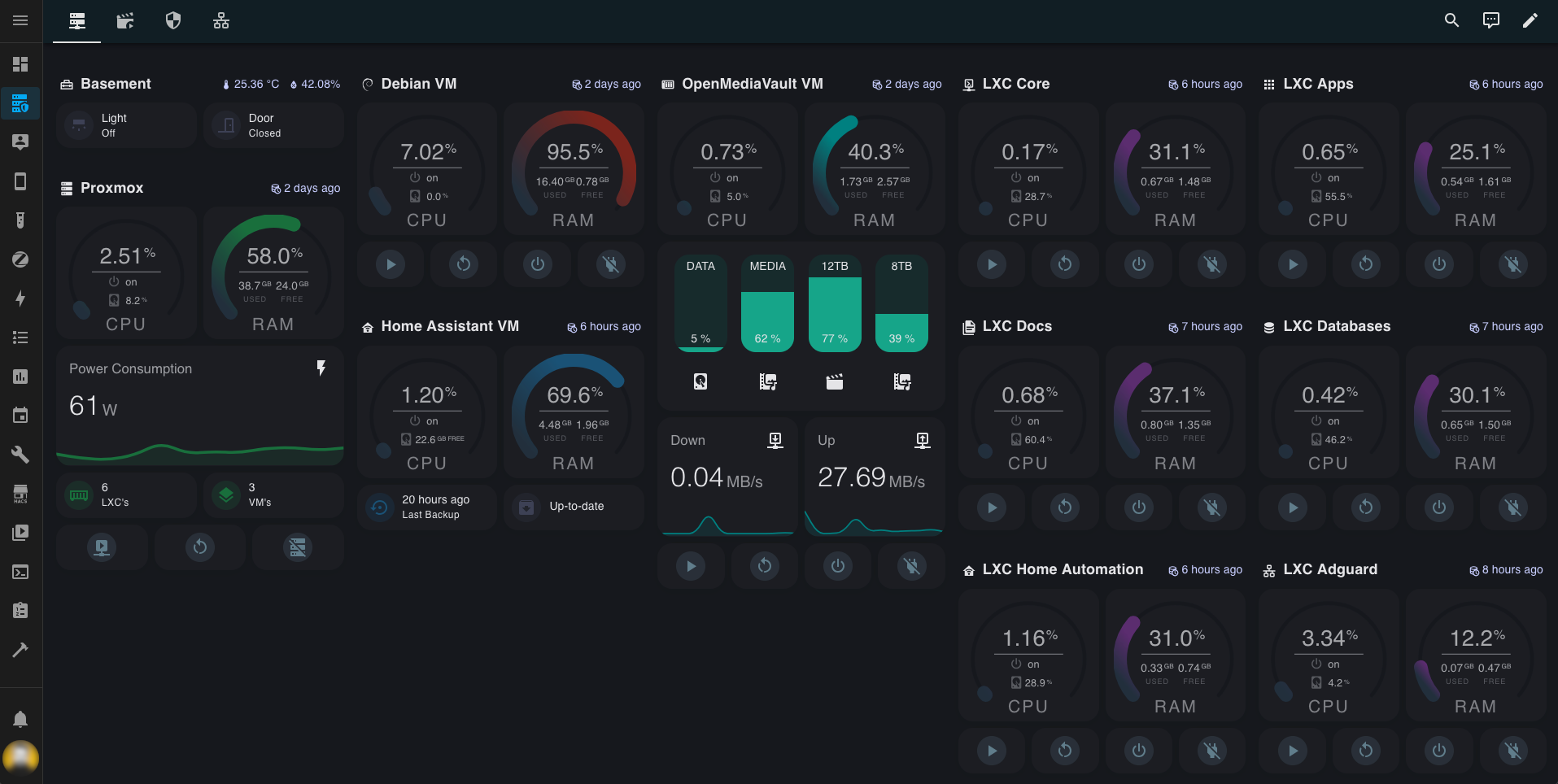The image size is (1558, 784).
Task: Switch to the network topology tab
Action: tap(221, 21)
